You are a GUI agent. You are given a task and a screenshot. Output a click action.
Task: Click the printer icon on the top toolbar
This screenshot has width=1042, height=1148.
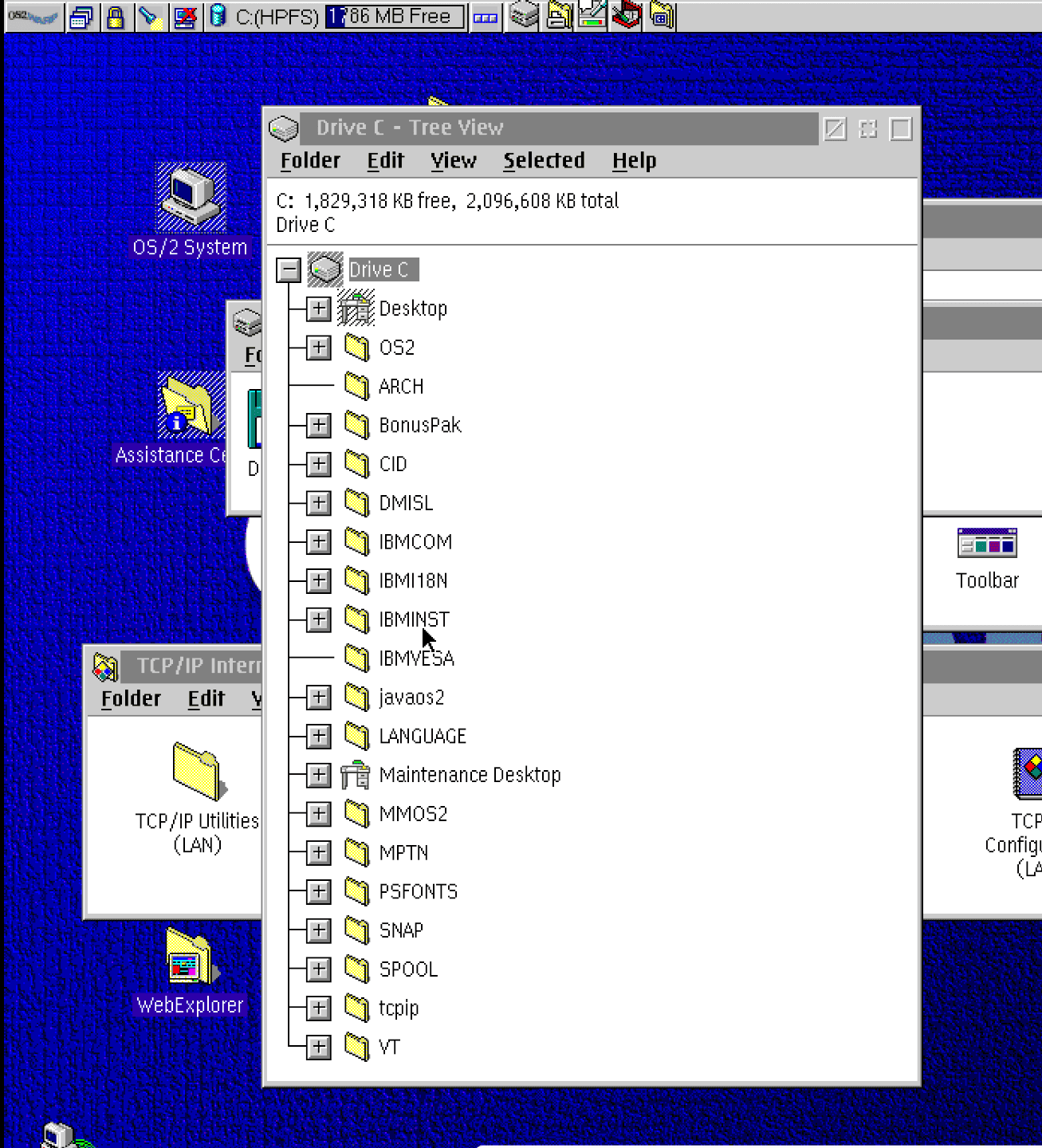(x=556, y=16)
